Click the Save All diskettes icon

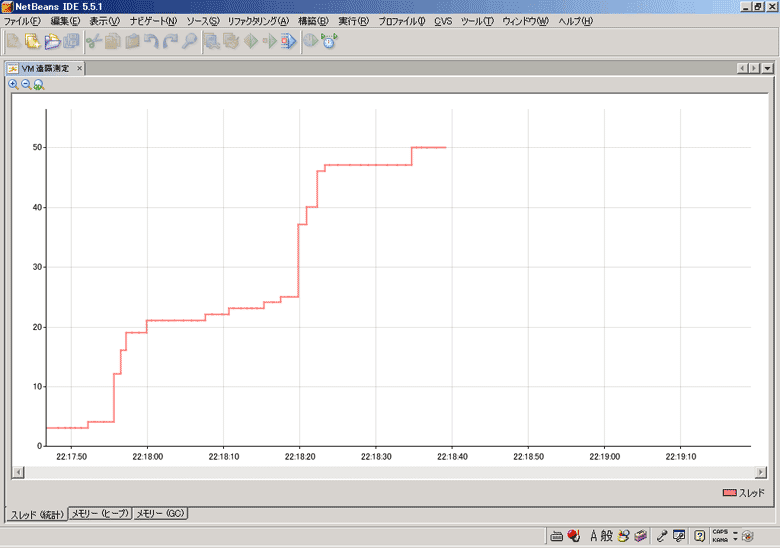click(72, 41)
